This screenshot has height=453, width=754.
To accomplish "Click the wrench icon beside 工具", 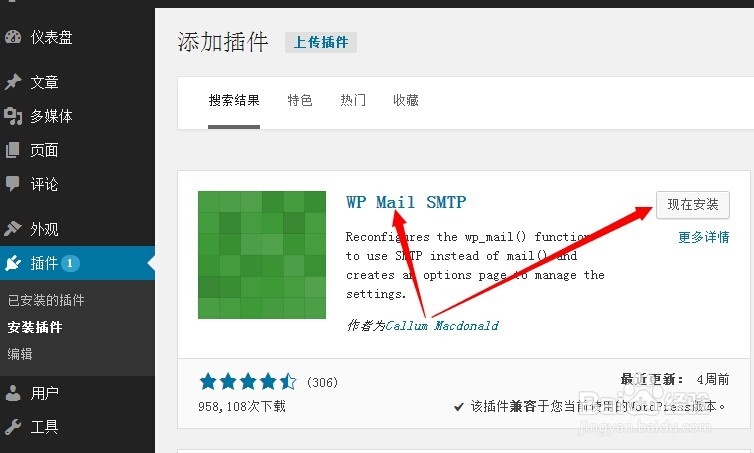I will 13,427.
